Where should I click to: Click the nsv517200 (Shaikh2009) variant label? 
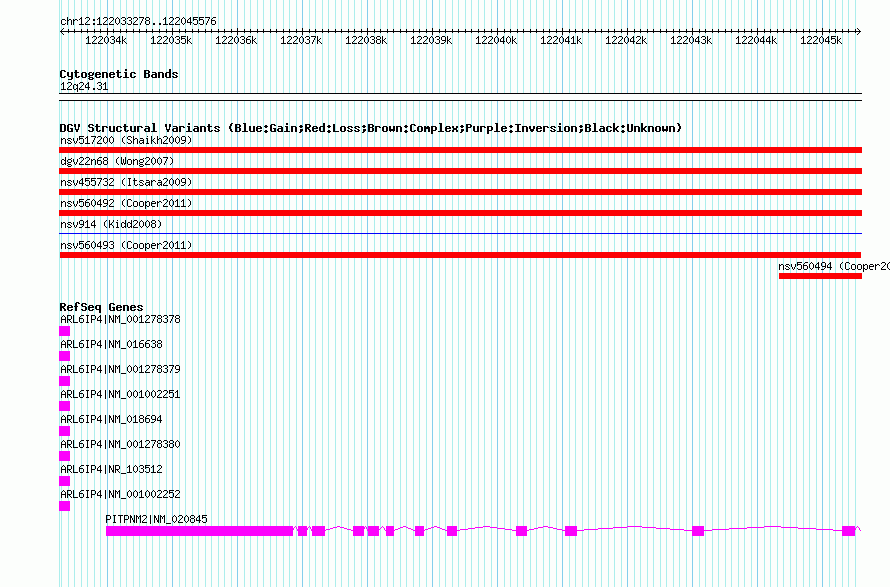click(126, 140)
